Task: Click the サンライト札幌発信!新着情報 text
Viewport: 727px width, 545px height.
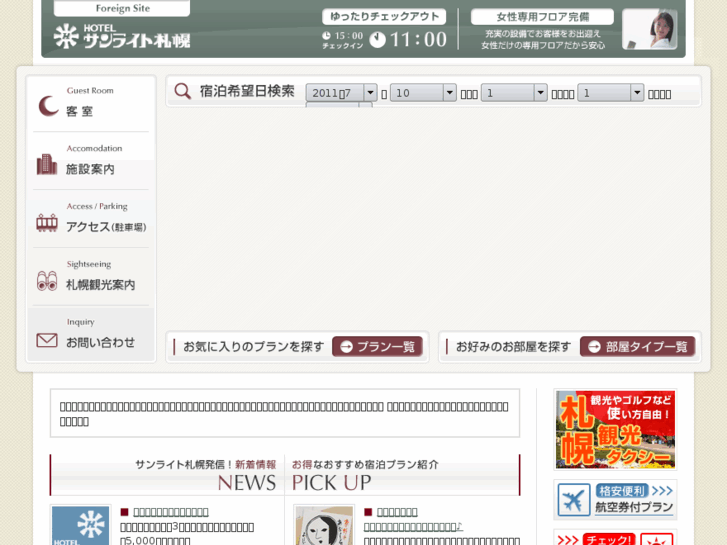Action: tap(205, 464)
